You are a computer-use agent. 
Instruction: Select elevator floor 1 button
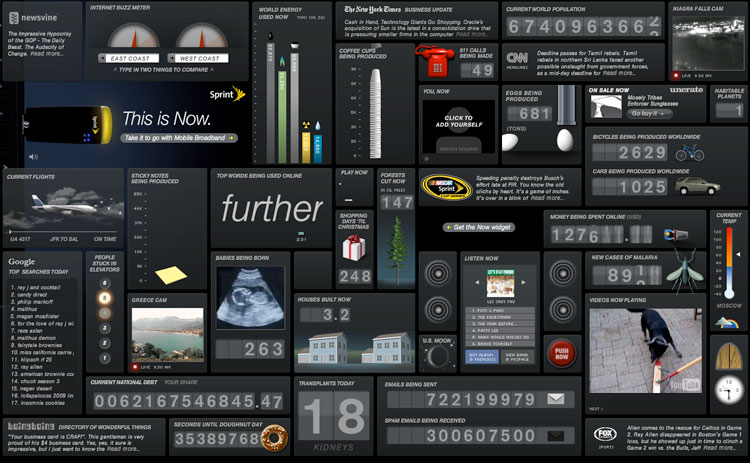coord(105,358)
